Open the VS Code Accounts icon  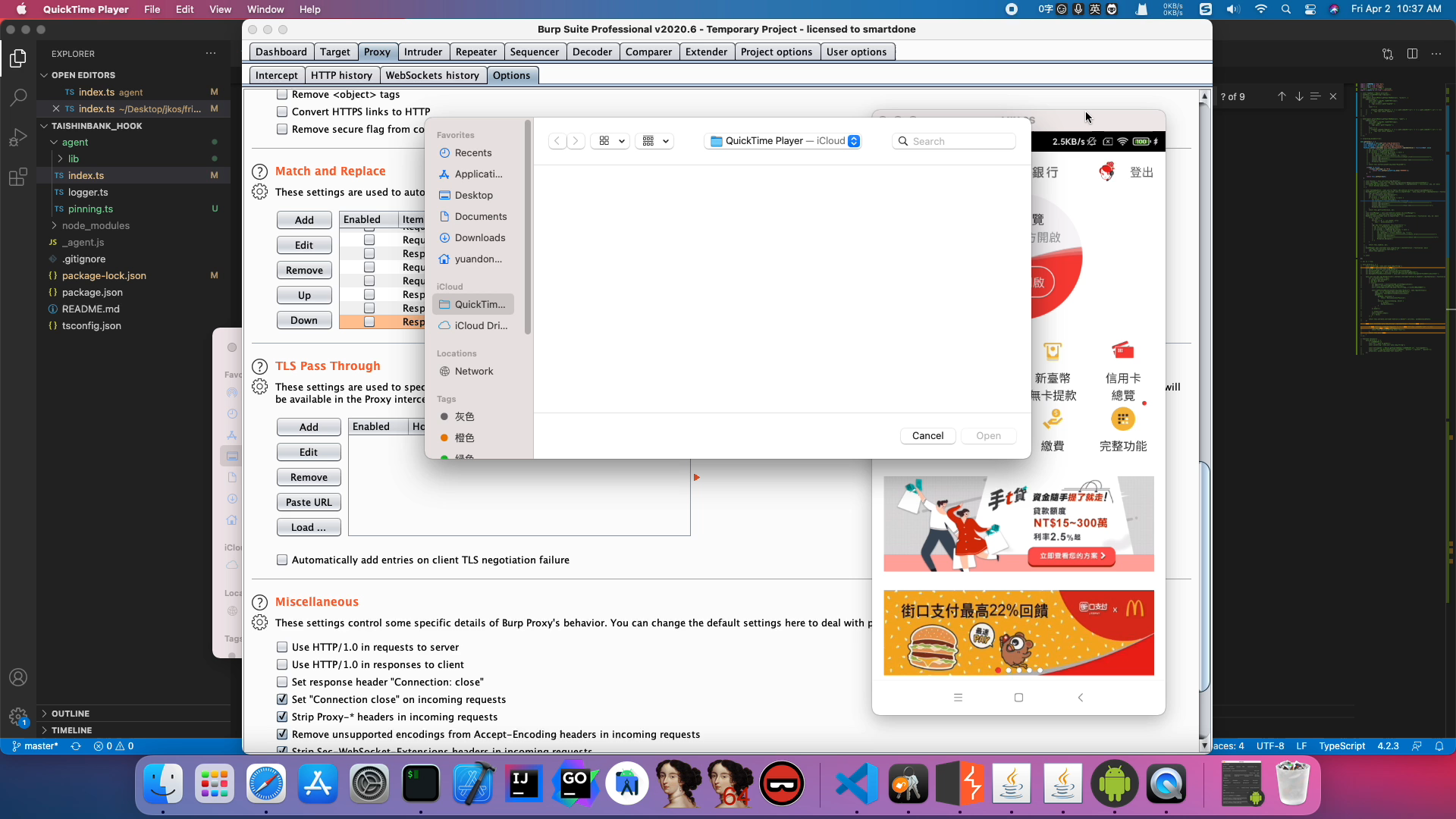point(18,677)
